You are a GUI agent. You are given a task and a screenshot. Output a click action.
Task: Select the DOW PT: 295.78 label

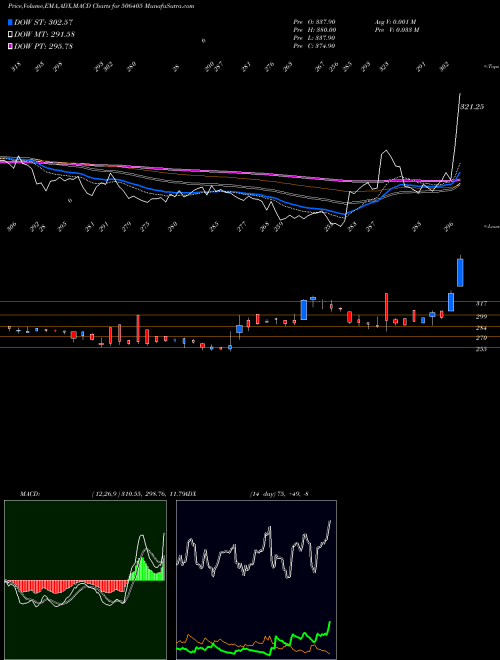(x=43, y=46)
